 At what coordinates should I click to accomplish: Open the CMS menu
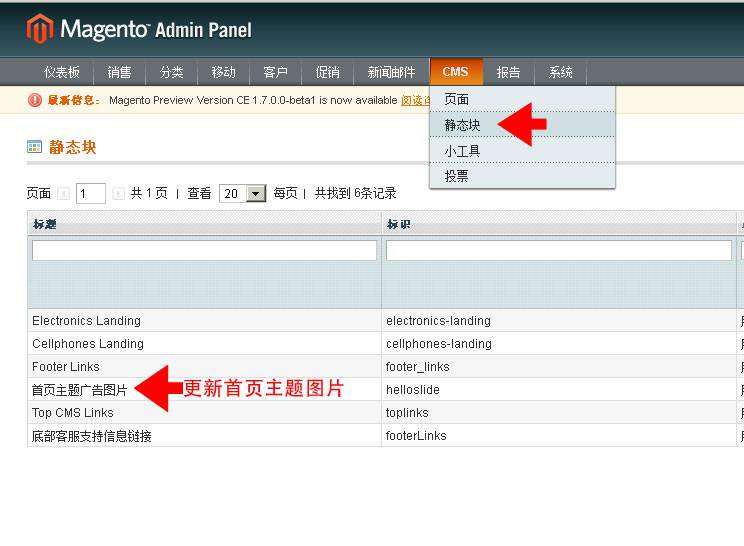[x=456, y=72]
